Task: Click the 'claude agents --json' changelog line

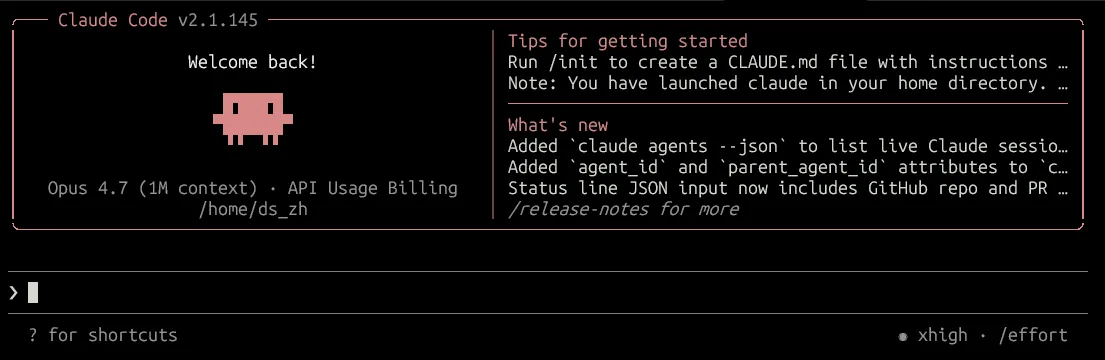Action: click(x=788, y=147)
